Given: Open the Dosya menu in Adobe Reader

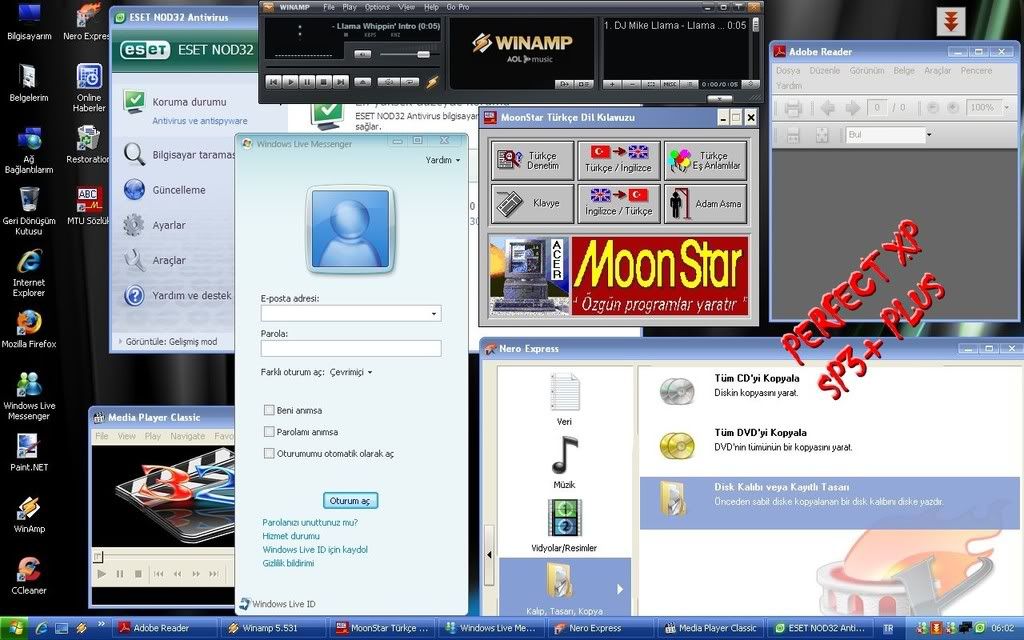Looking at the screenshot, I should (x=788, y=71).
